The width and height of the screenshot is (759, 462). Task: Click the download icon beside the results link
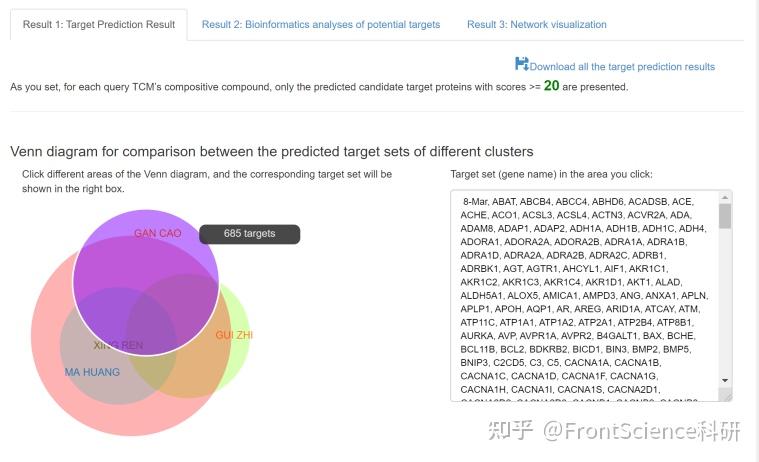click(x=521, y=64)
